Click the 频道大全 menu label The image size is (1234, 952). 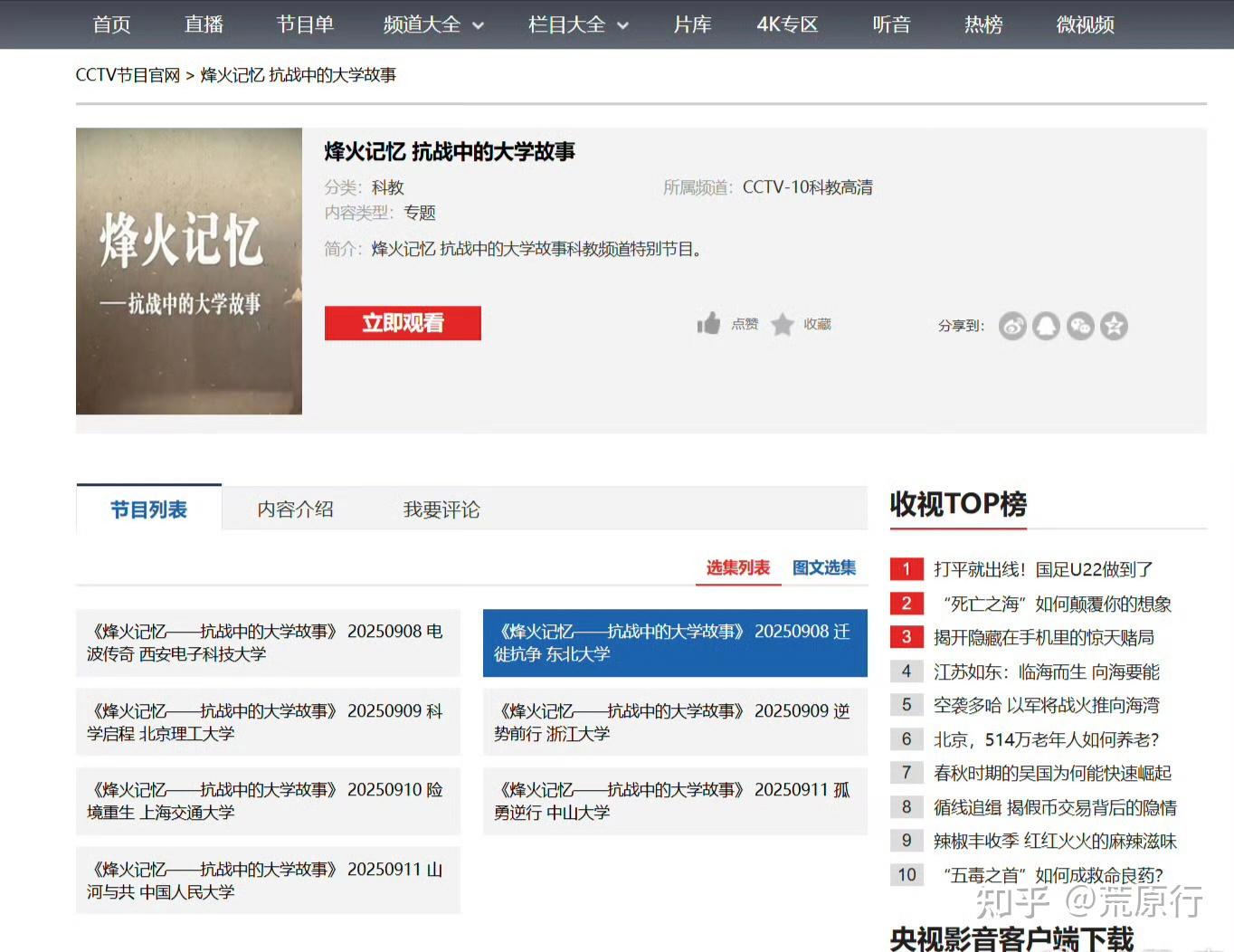coord(422,24)
